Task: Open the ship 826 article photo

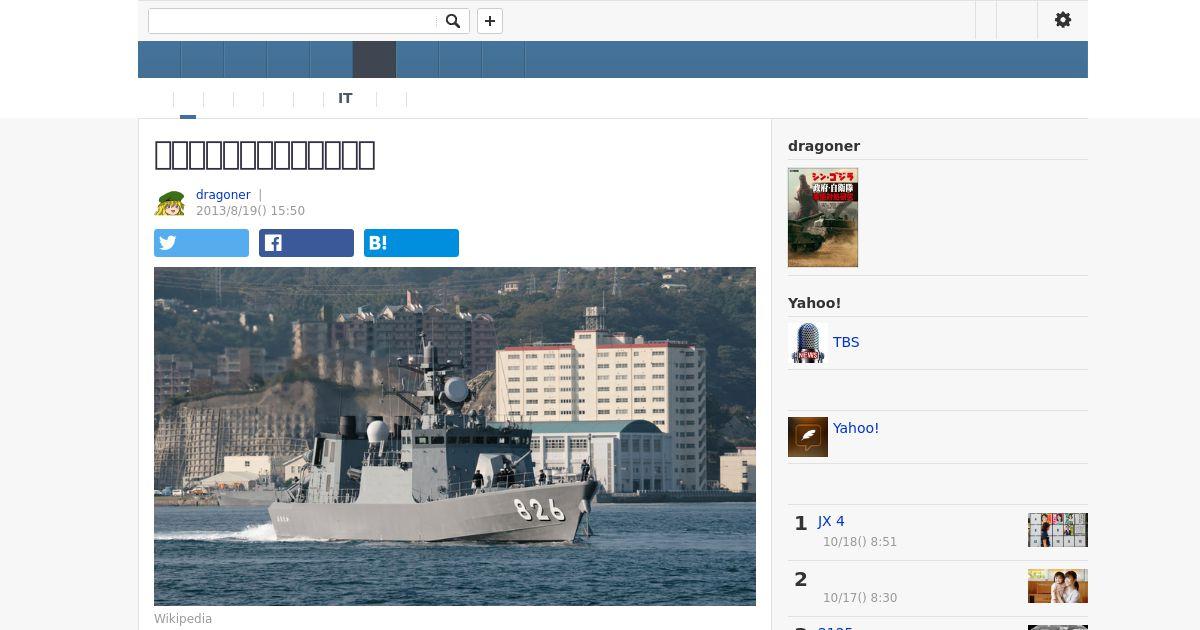Action: [x=455, y=436]
